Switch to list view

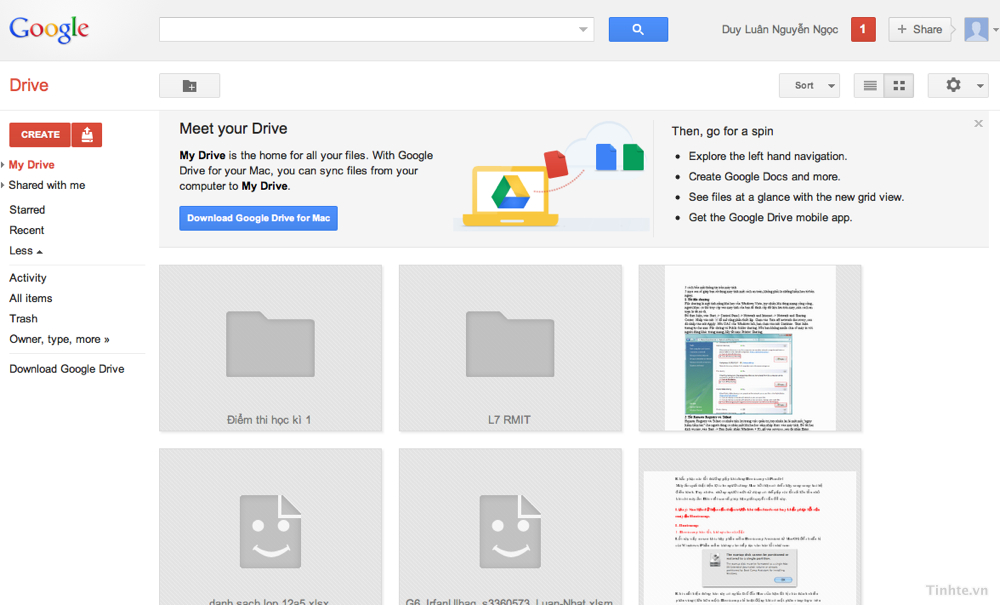click(869, 85)
